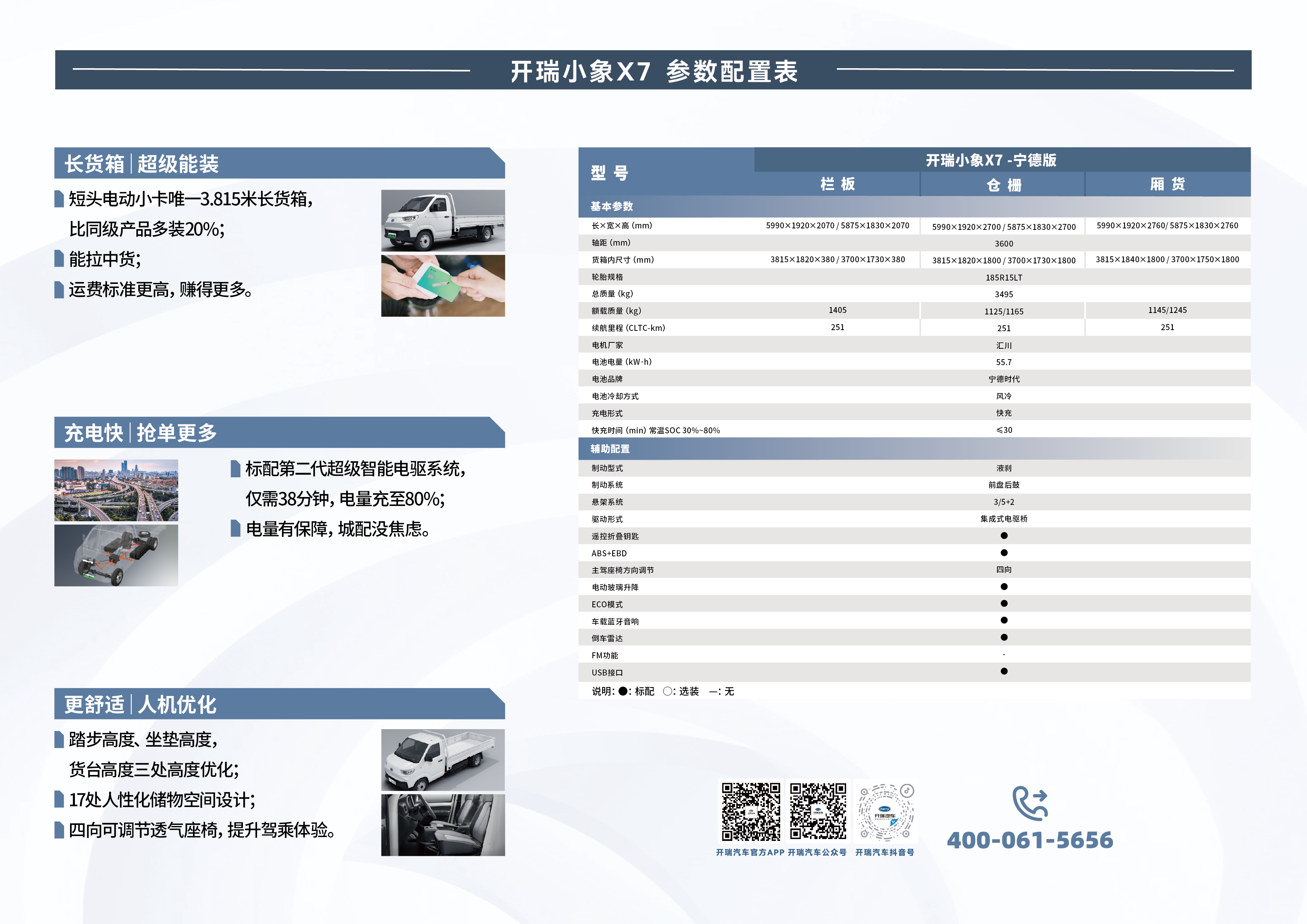This screenshot has height=924, width=1307.
Task: Click the text 仅需38分钟，电量充至80%
Action: [x=345, y=499]
